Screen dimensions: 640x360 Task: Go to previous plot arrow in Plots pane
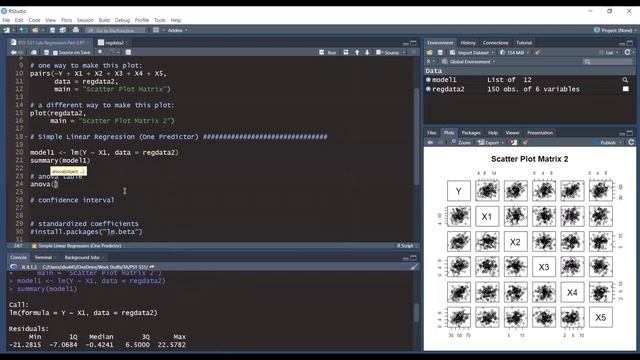pyautogui.click(x=430, y=142)
